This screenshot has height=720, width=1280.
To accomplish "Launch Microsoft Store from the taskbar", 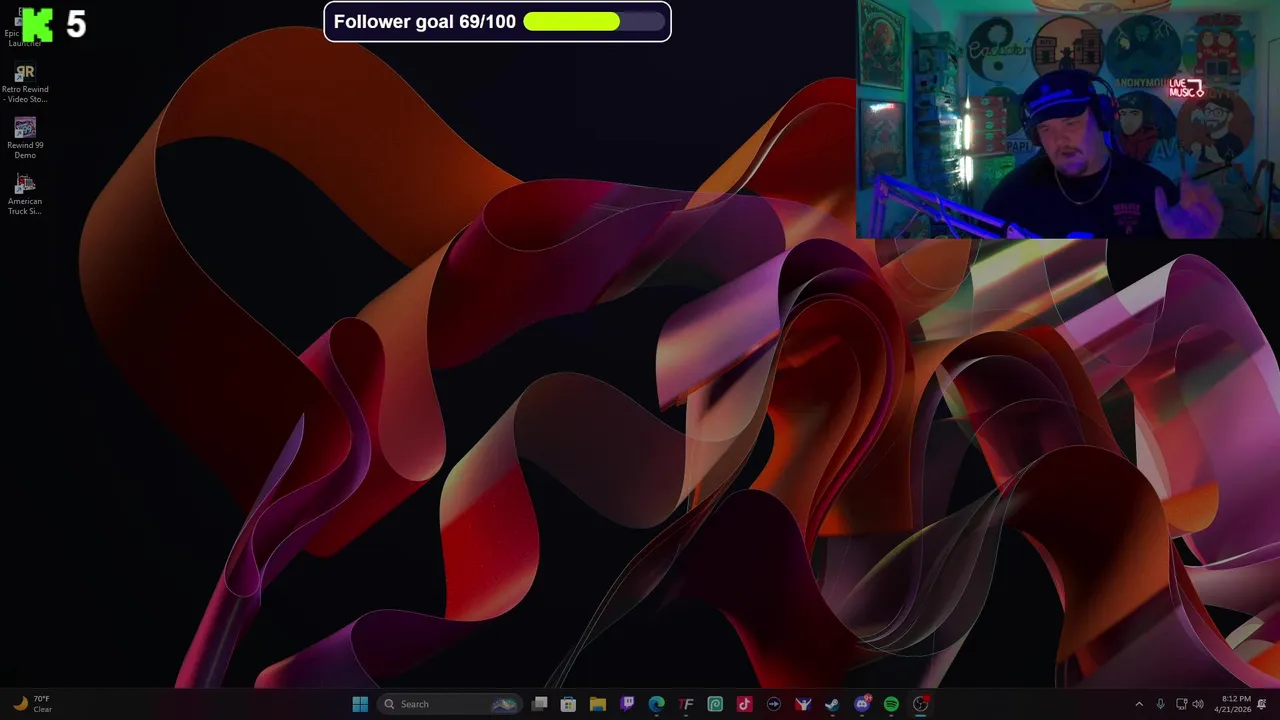I will point(568,704).
